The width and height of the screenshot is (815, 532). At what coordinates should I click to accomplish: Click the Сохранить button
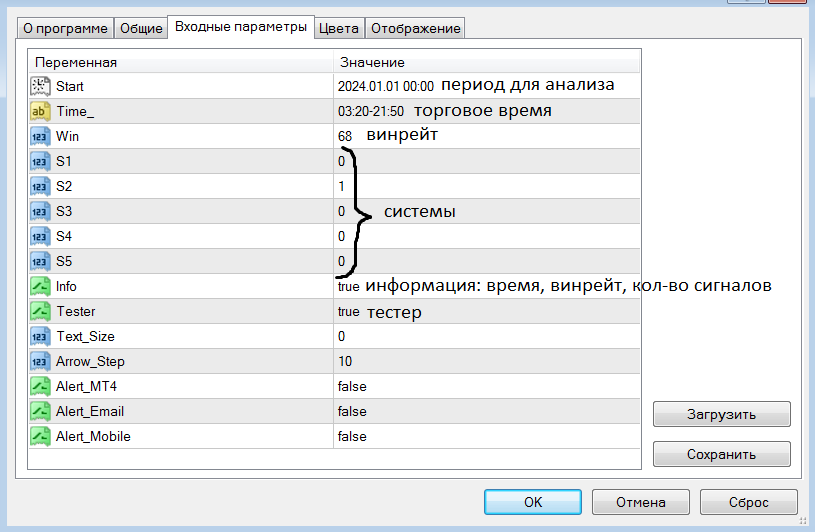(721, 454)
